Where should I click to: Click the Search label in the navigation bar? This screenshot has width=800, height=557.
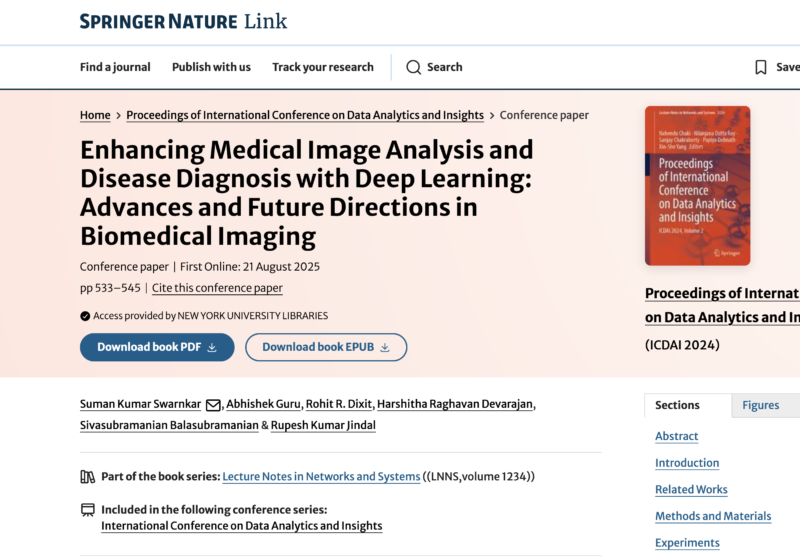point(444,67)
